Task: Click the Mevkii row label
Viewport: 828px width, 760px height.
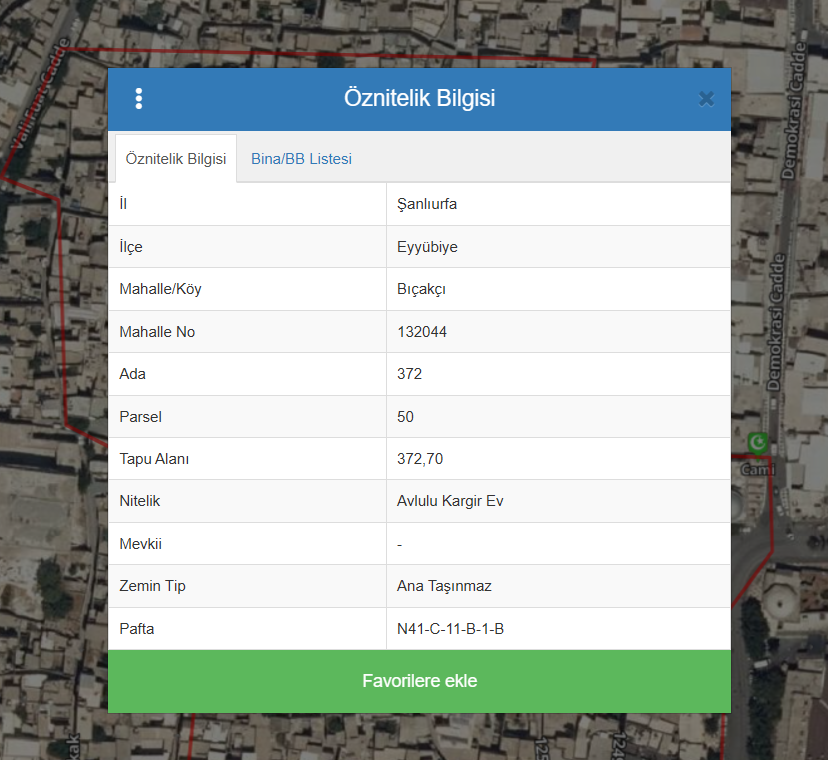Action: tap(140, 544)
